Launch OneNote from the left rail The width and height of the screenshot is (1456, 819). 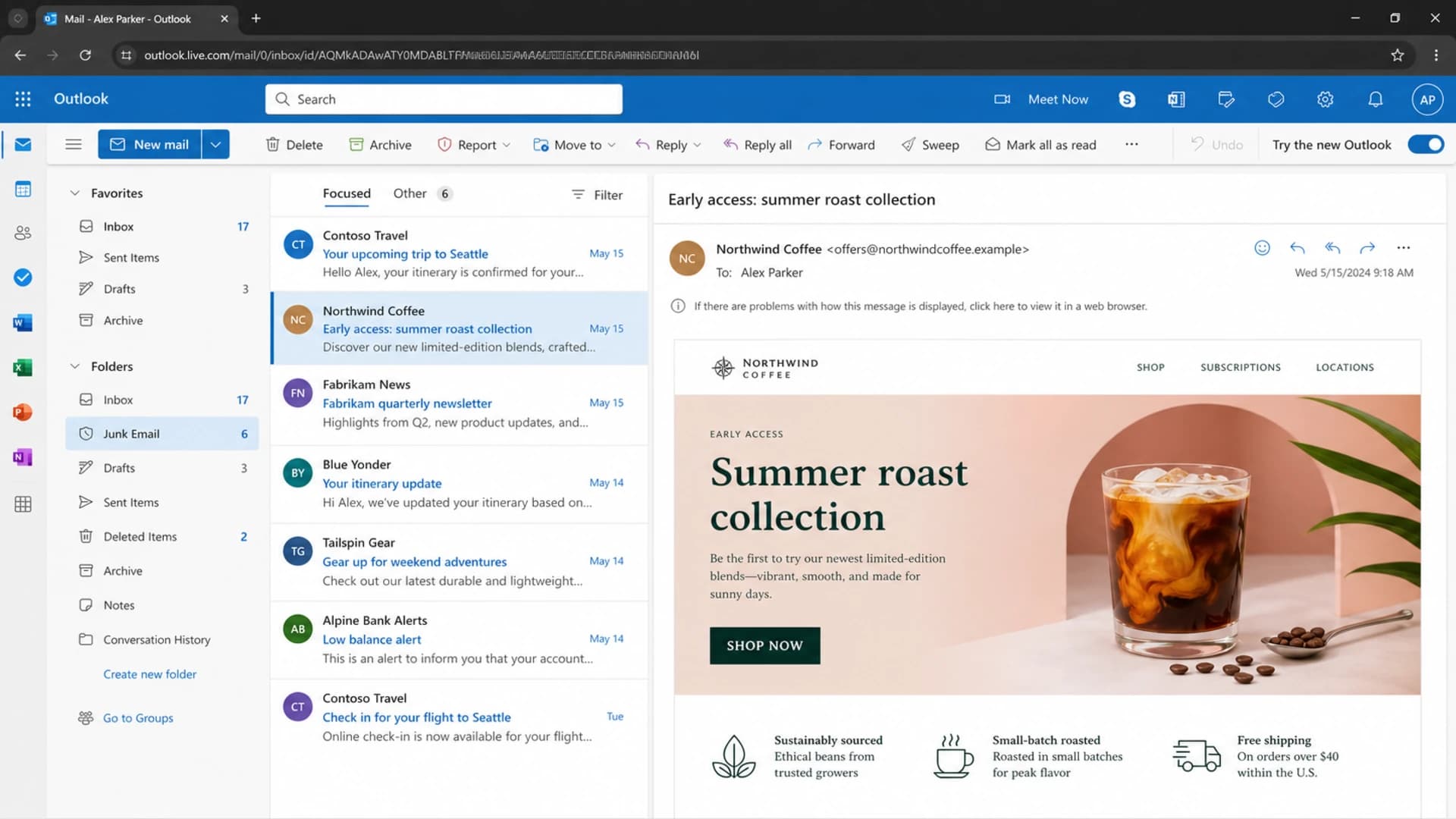tap(23, 457)
